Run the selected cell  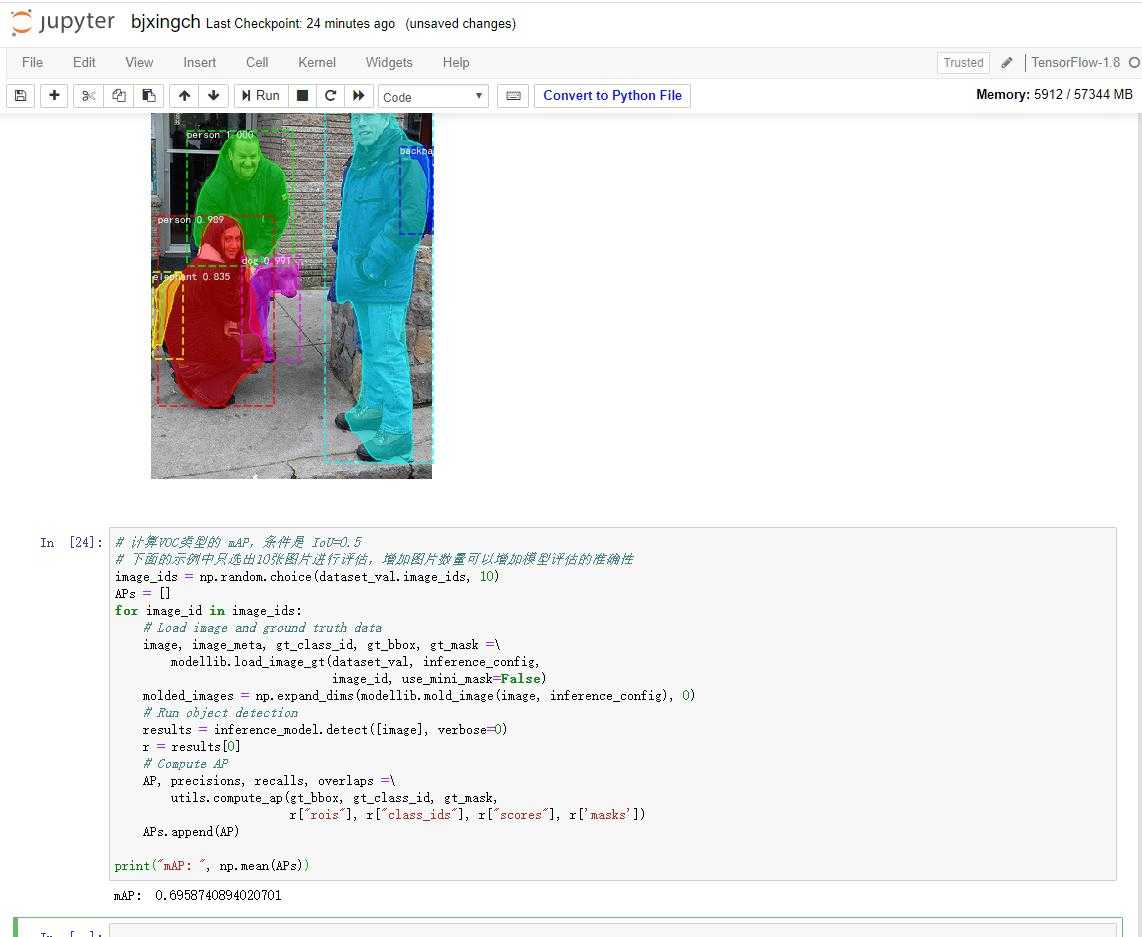(x=261, y=96)
